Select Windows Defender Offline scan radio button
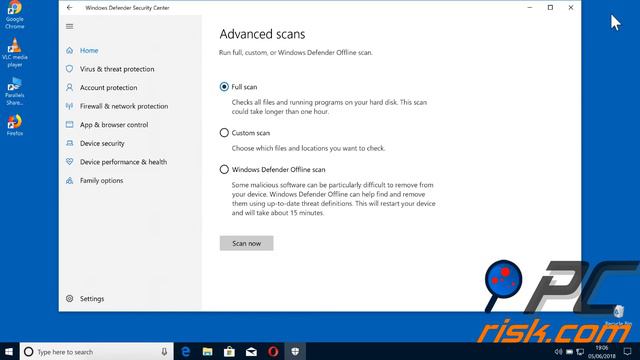Image resolution: width=640 pixels, height=360 pixels. click(224, 169)
